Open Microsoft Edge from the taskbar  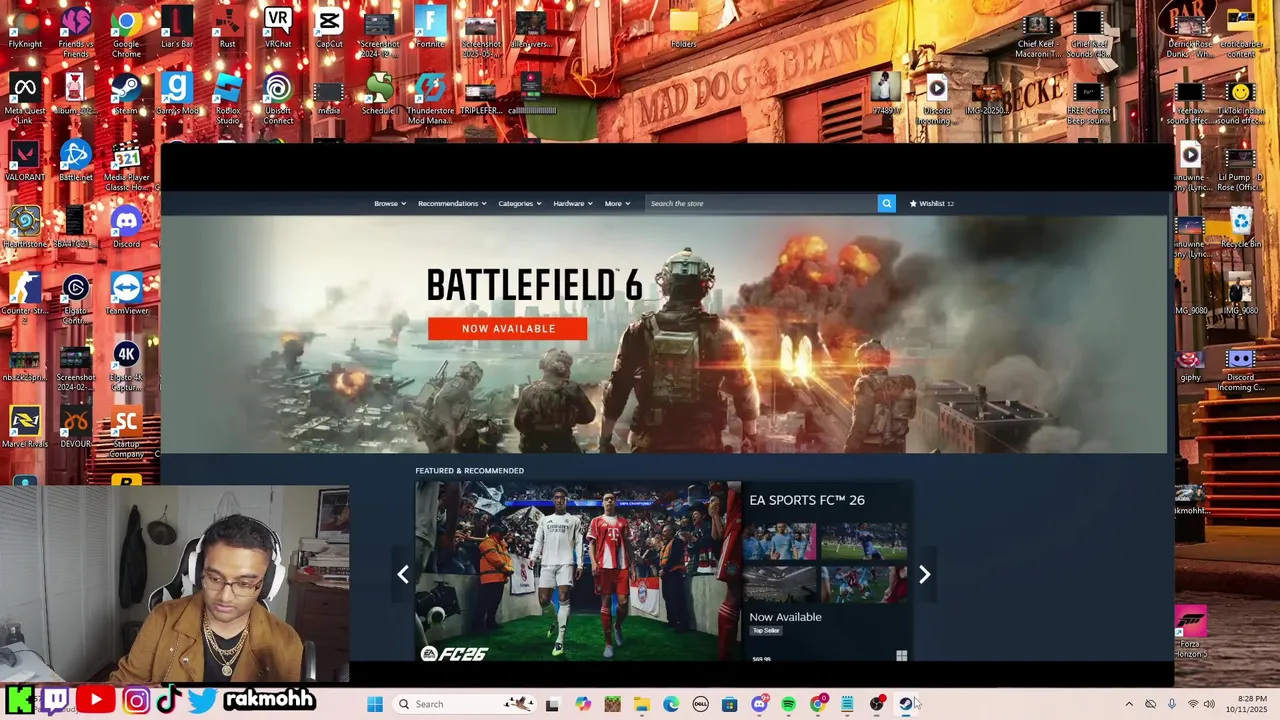tap(671, 704)
